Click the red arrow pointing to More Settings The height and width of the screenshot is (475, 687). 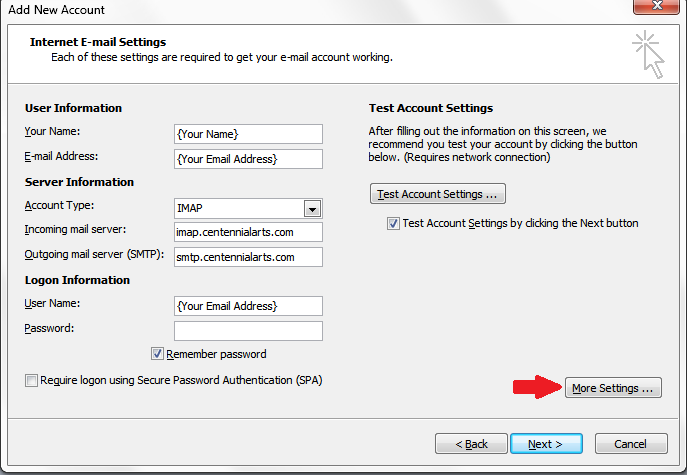[538, 387]
